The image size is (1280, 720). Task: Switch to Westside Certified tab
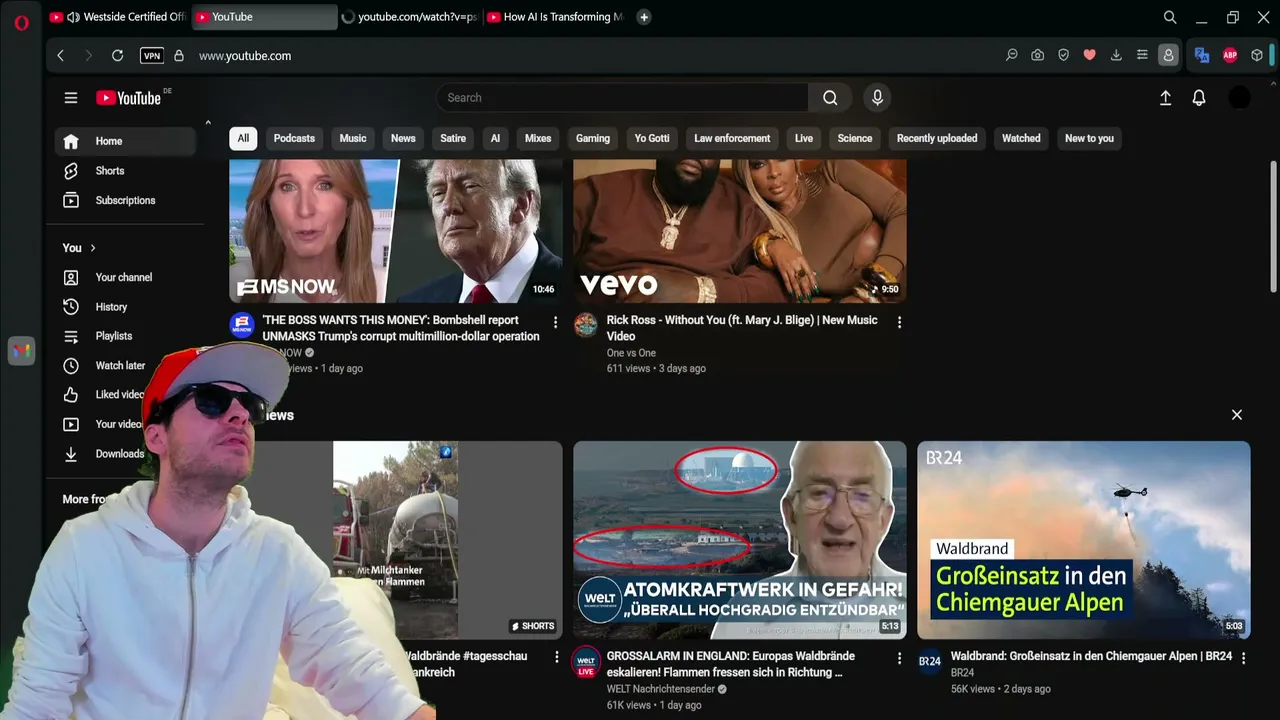[x=117, y=17]
